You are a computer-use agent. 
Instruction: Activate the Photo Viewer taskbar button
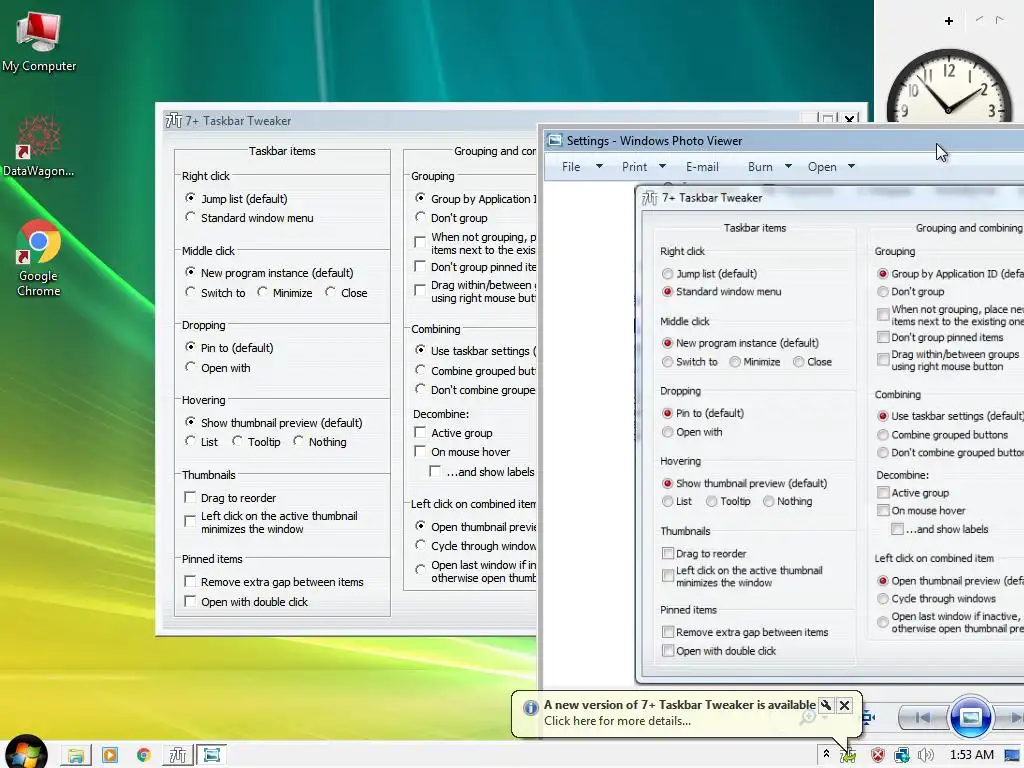(x=212, y=755)
